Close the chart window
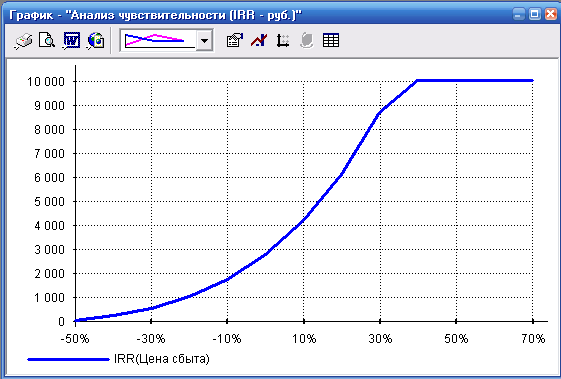 551,14
